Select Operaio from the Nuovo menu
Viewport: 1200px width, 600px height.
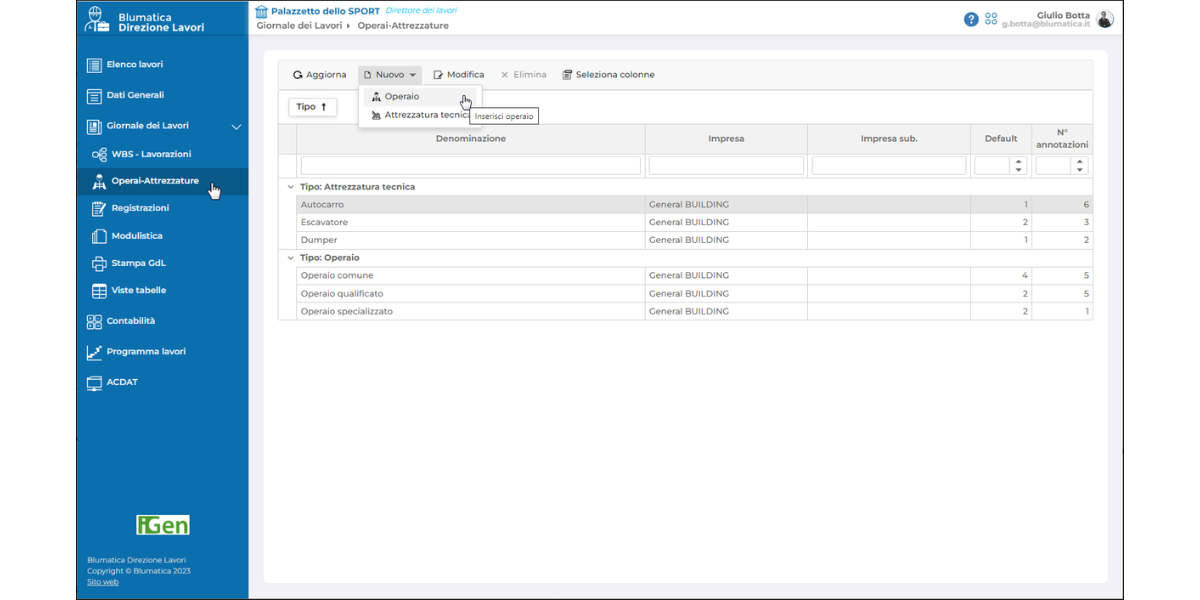point(402,97)
